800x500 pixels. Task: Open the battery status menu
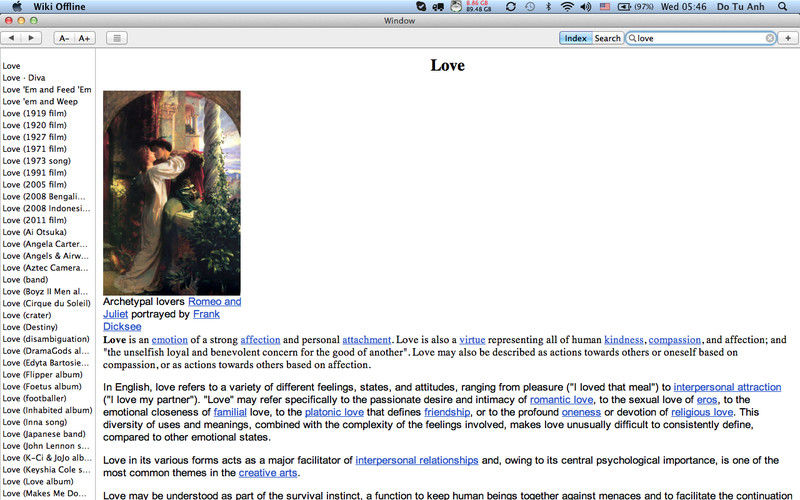(636, 7)
